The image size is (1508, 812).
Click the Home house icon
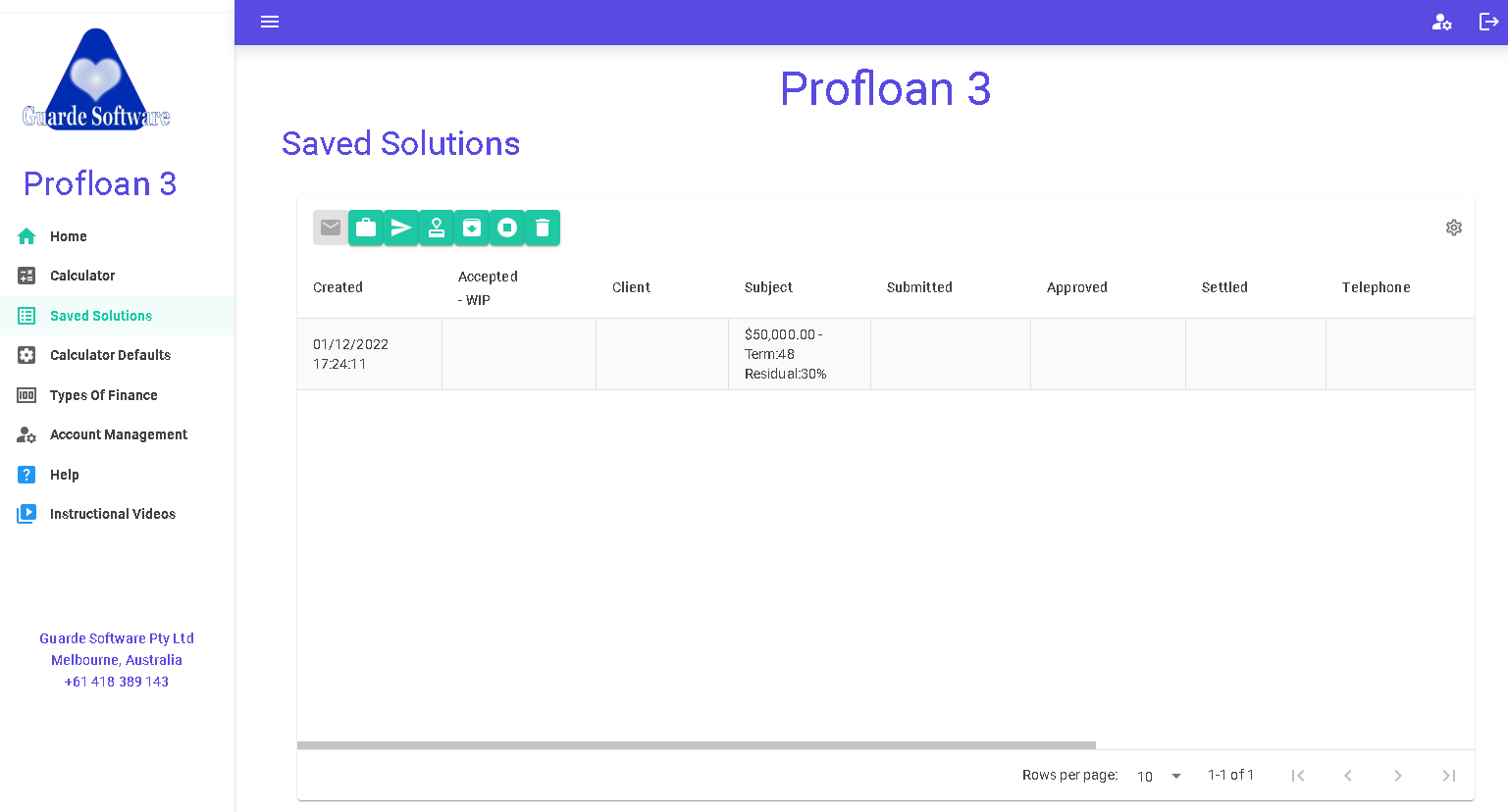tap(26, 236)
